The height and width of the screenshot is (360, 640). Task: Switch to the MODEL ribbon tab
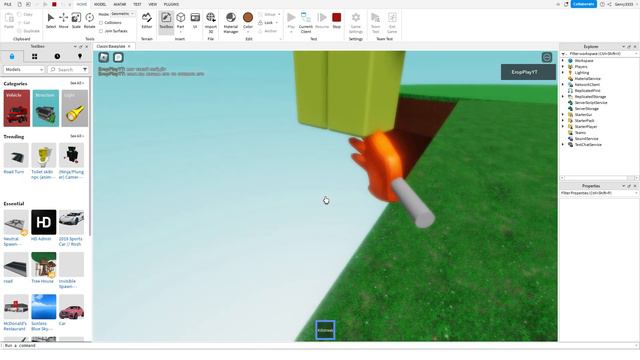[x=100, y=4]
